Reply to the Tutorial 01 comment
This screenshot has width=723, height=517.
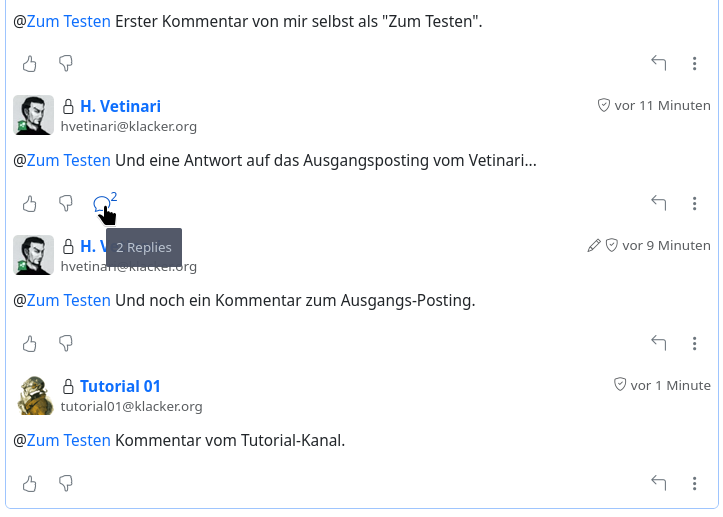[659, 484]
